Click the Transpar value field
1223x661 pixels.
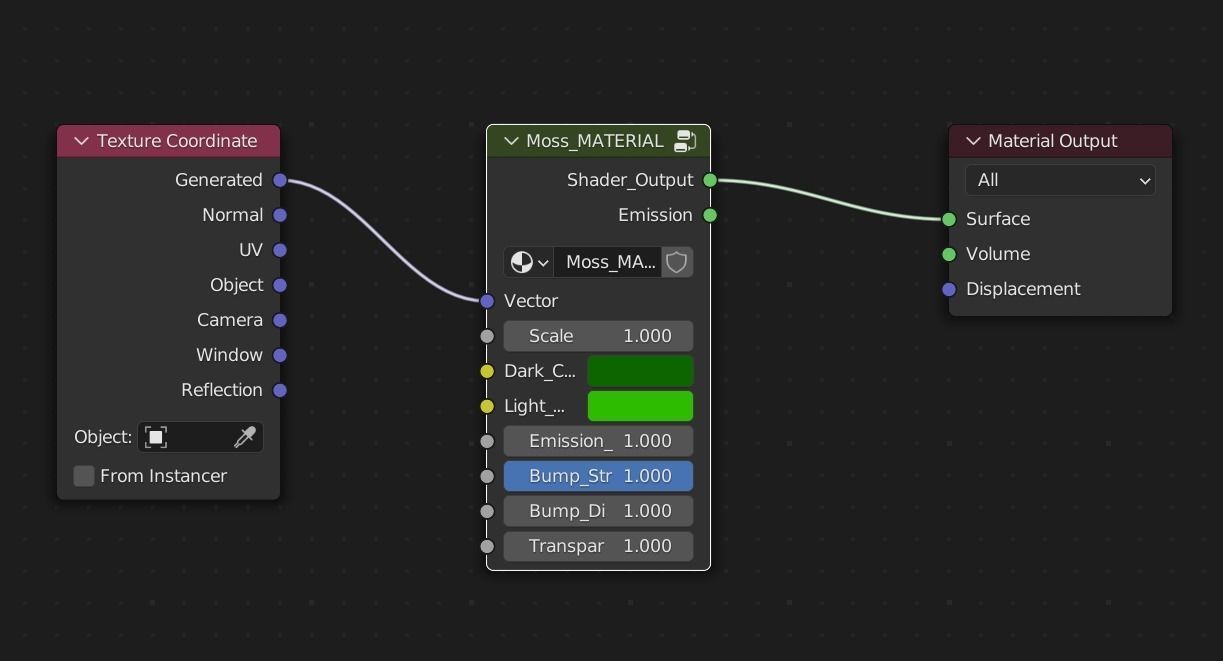pos(598,546)
